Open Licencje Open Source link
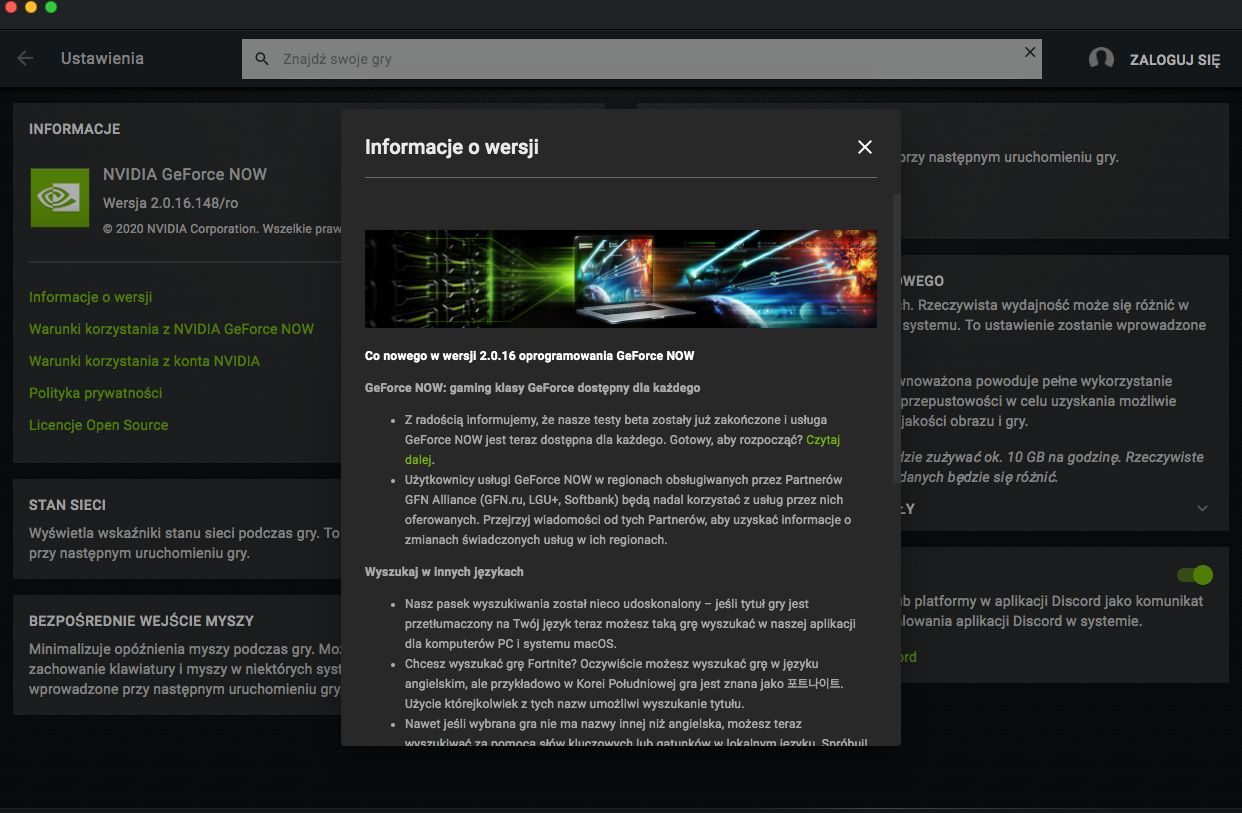Viewport: 1242px width, 813px height. click(98, 425)
